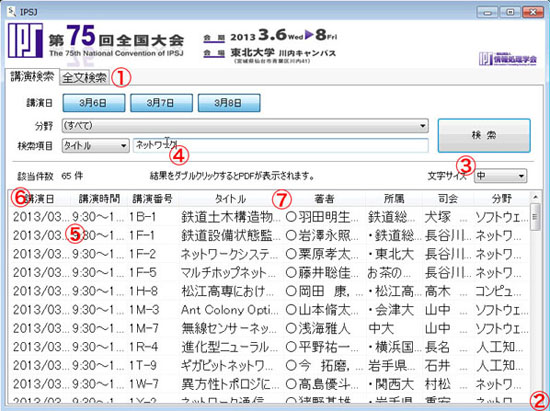Click affiliation 中大 cell
Image resolution: width=550 pixels, height=411 pixels.
click(381, 329)
